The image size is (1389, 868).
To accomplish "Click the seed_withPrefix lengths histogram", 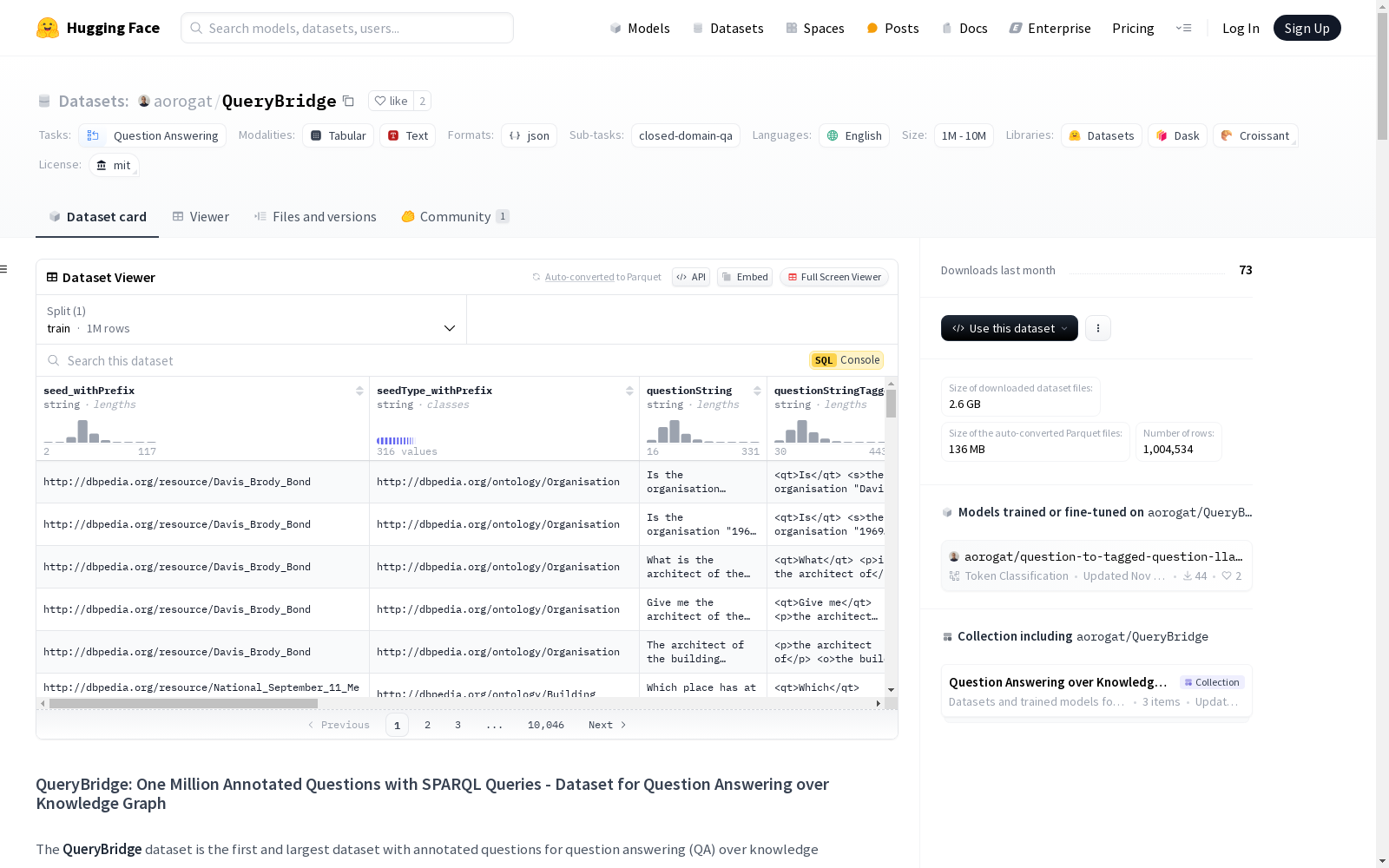I will tap(100, 431).
